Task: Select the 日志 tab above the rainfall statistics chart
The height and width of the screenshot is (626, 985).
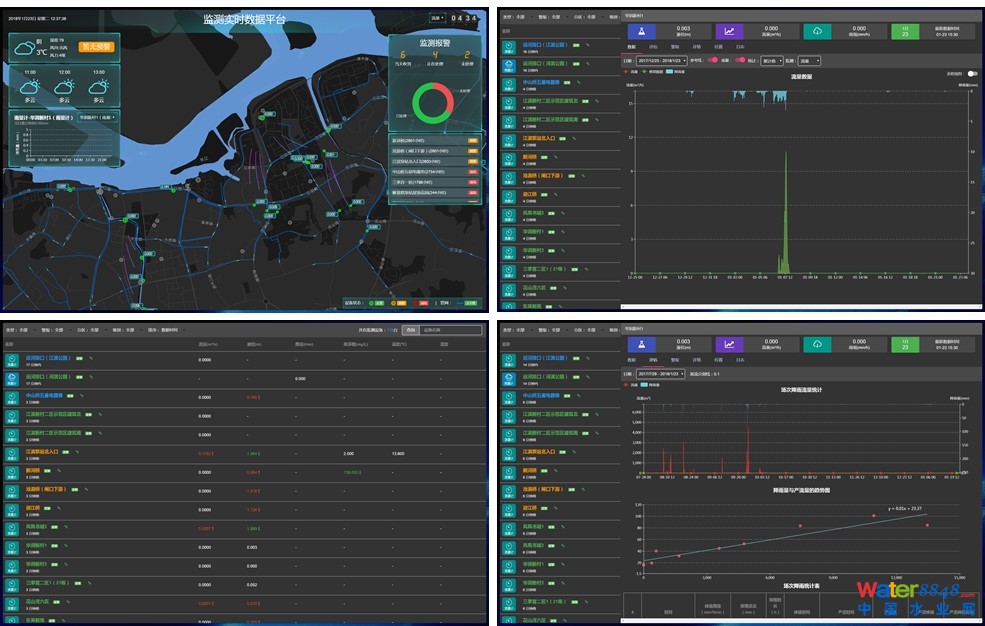Action: (x=740, y=359)
